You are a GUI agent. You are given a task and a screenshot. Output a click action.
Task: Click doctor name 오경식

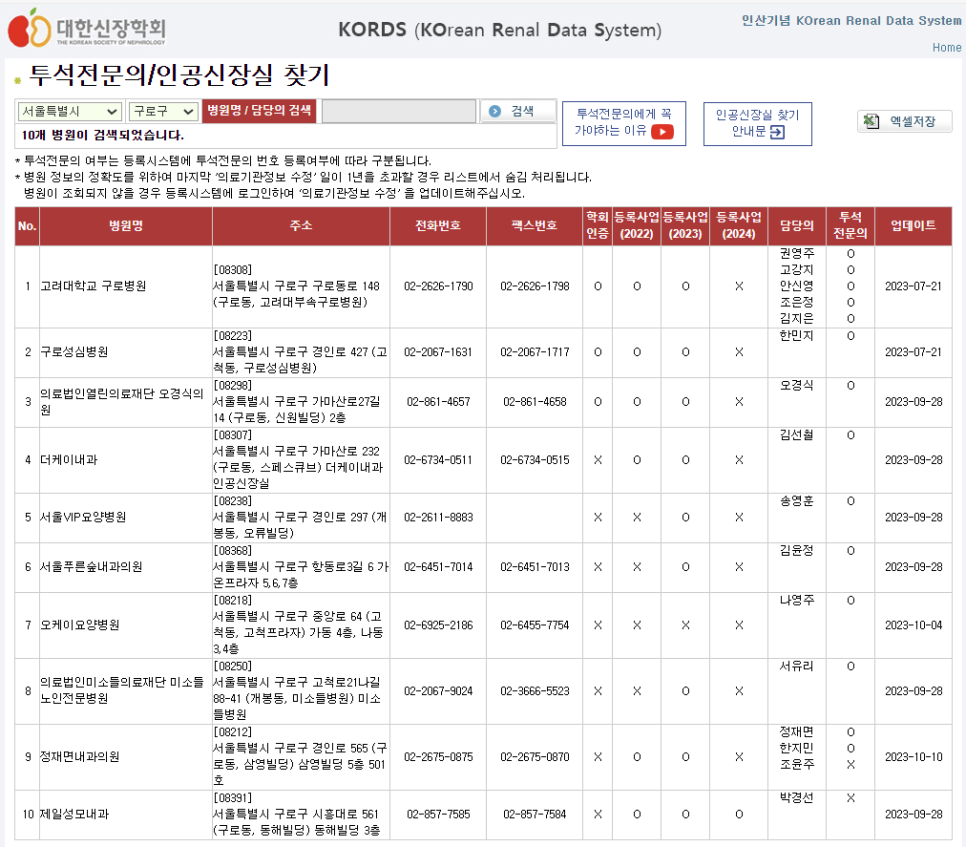(797, 385)
